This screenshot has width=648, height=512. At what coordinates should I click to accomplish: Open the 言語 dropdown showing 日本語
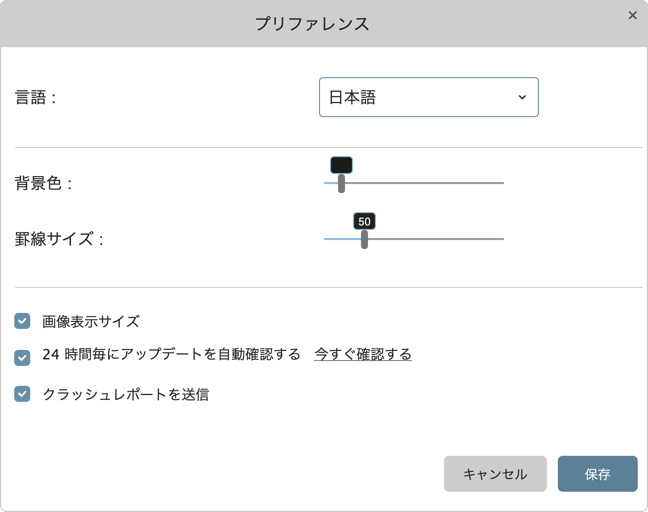(429, 97)
